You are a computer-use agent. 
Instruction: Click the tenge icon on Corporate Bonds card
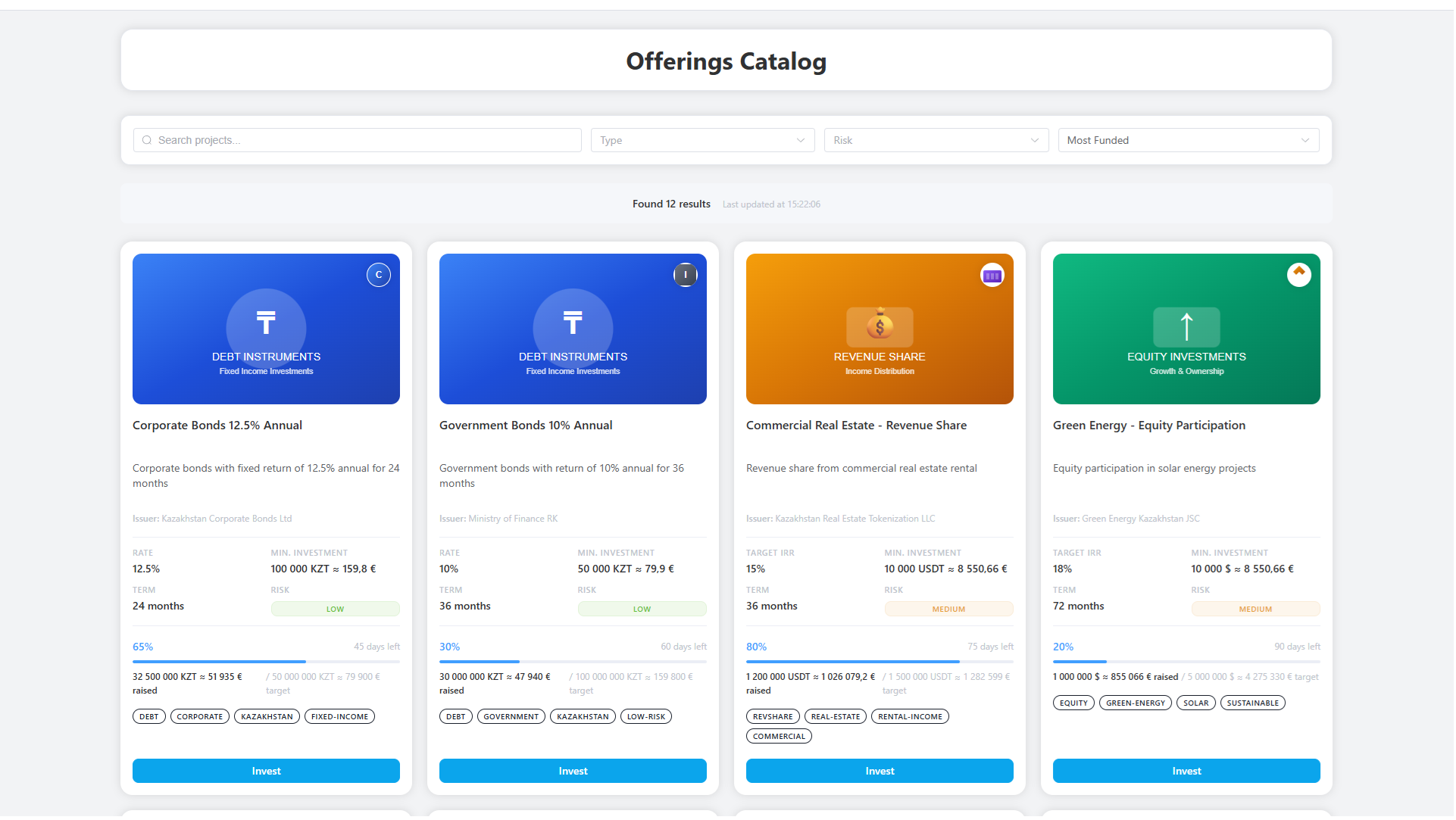click(266, 323)
